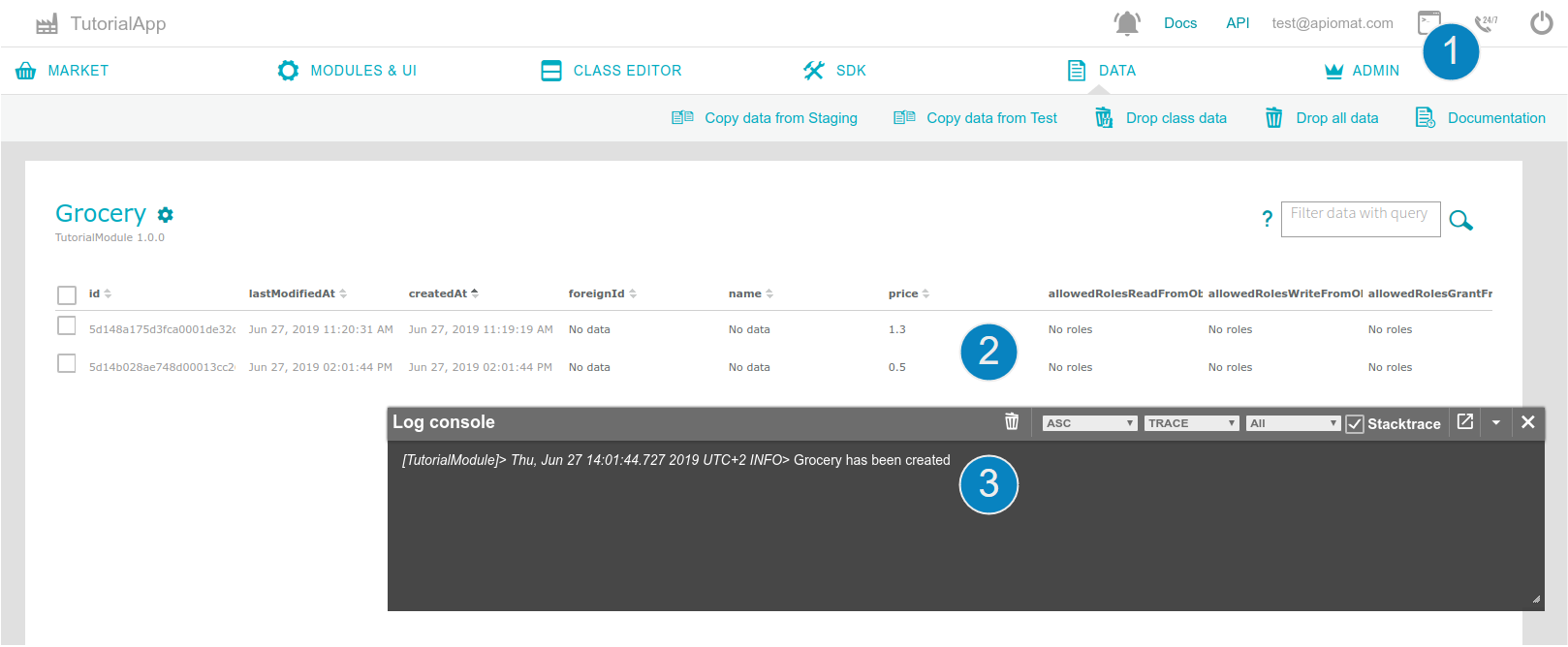
Task: Open the 24/7 support phone icon
Action: (x=1486, y=23)
